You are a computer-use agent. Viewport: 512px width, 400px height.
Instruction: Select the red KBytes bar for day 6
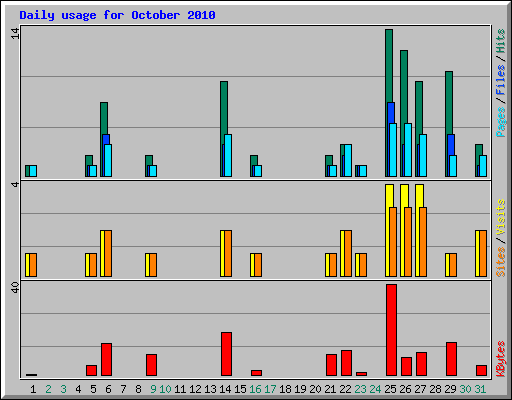[x=106, y=359]
